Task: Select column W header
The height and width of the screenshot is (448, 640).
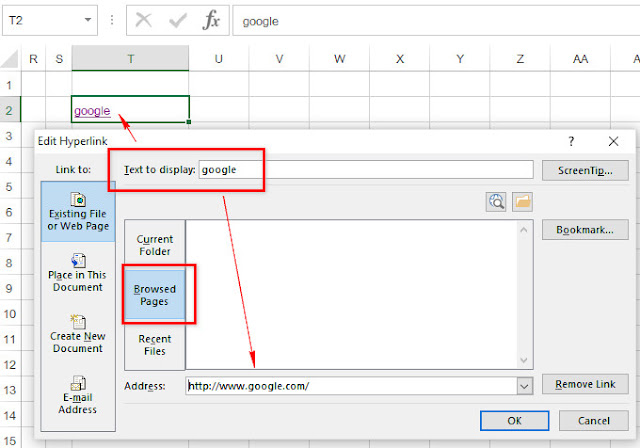Action: point(339,59)
